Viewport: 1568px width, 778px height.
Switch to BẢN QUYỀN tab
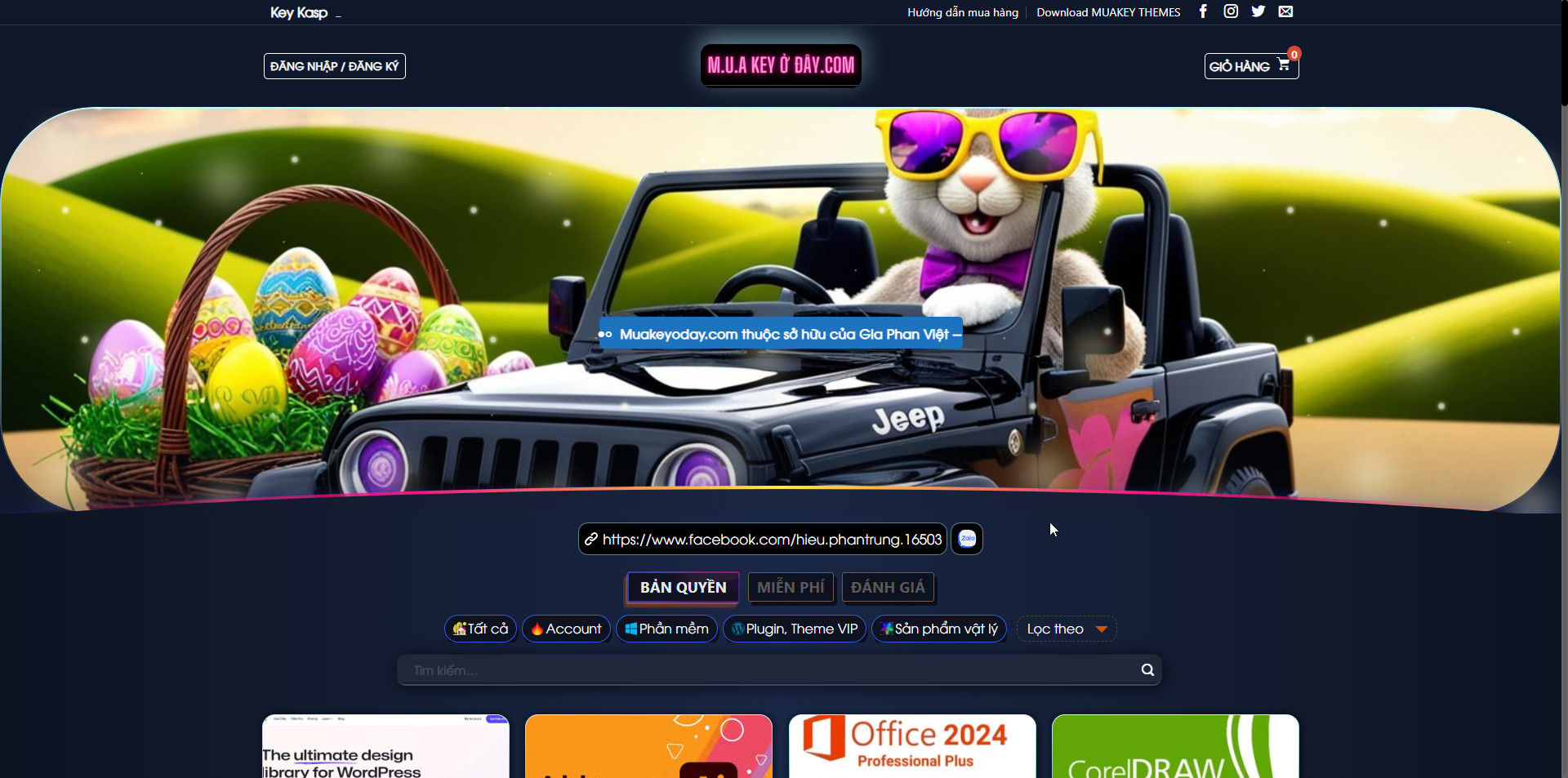pyautogui.click(x=683, y=587)
